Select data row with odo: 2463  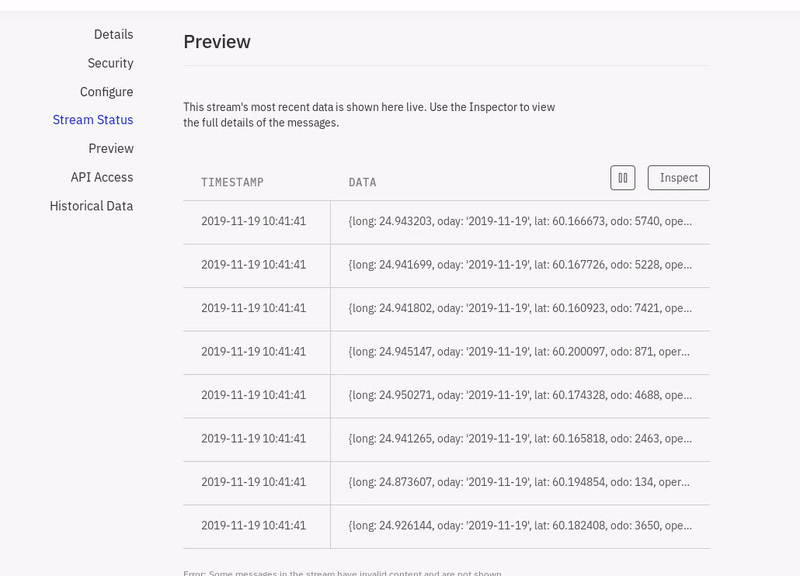446,439
